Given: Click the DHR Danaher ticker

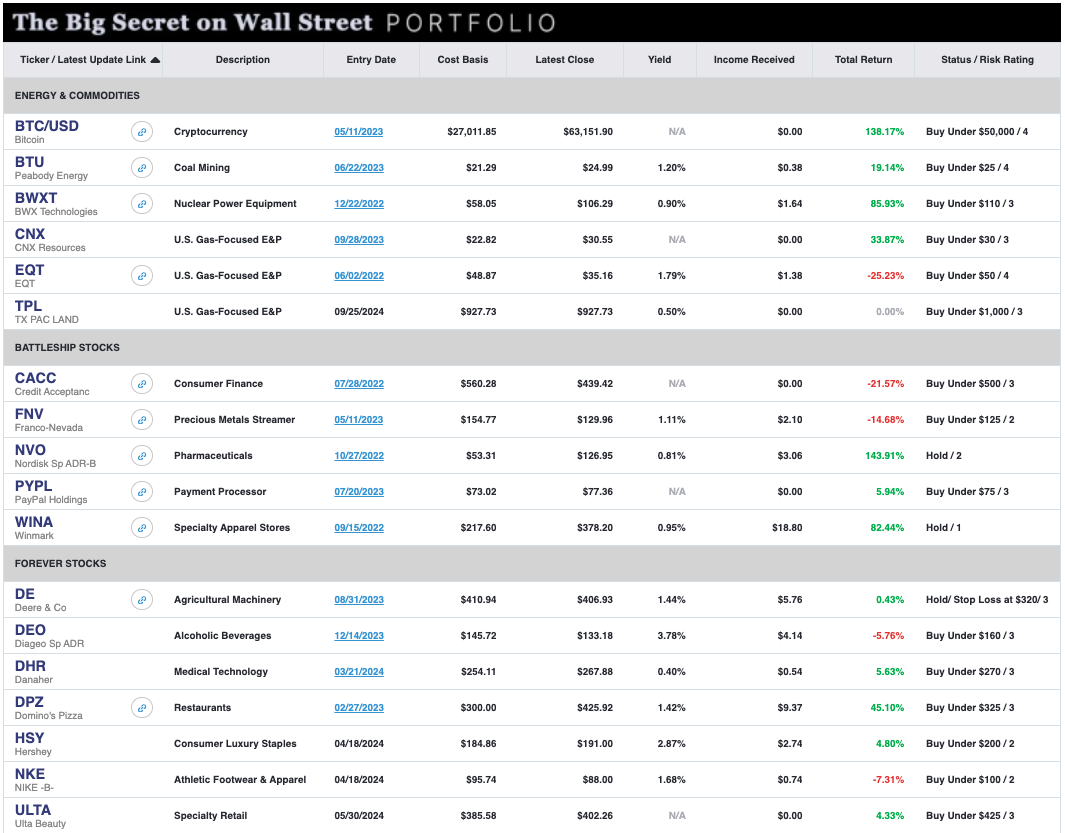Looking at the screenshot, I should pyautogui.click(x=30, y=667).
